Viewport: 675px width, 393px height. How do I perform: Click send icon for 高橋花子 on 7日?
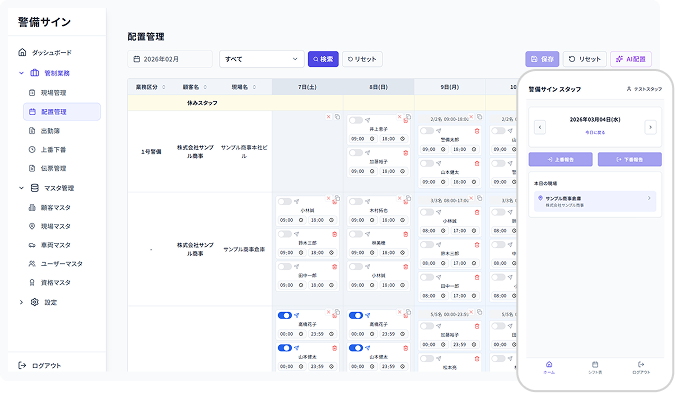(x=297, y=316)
